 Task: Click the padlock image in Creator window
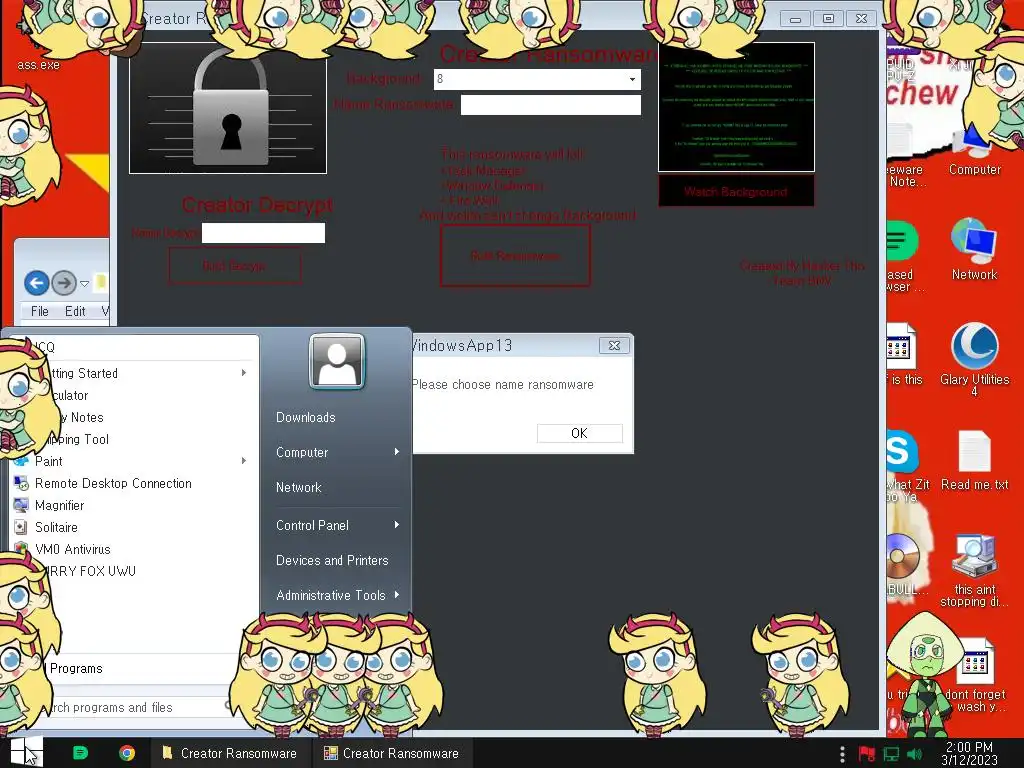click(x=228, y=108)
